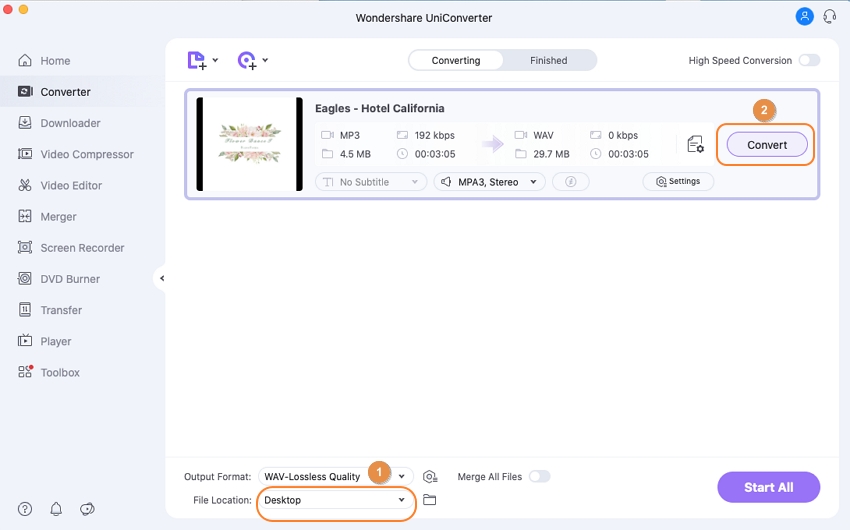This screenshot has height=530, width=850.
Task: Click the Add Files icon
Action: pos(197,61)
